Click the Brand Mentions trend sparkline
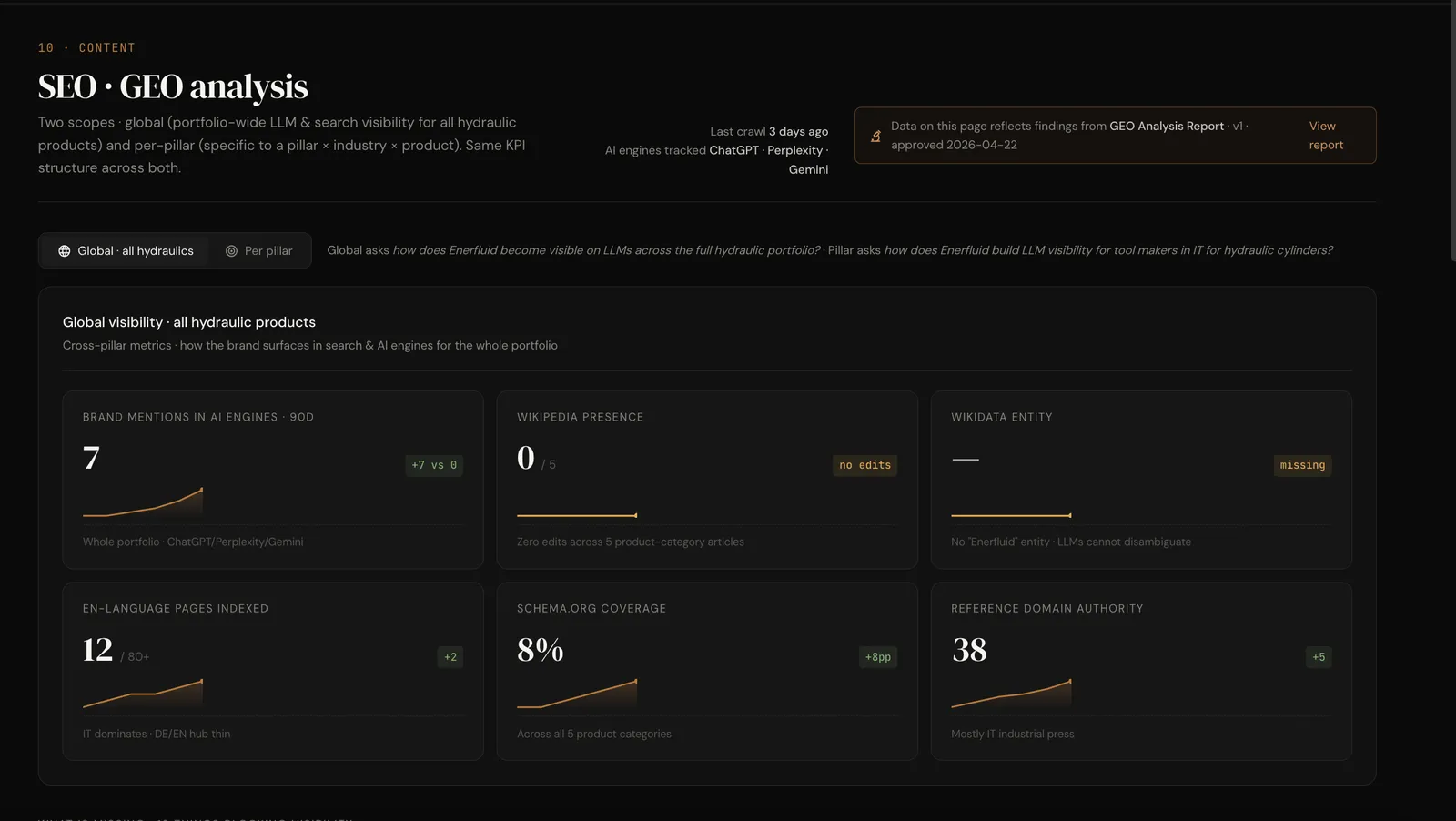This screenshot has height=821, width=1456. pos(143,502)
